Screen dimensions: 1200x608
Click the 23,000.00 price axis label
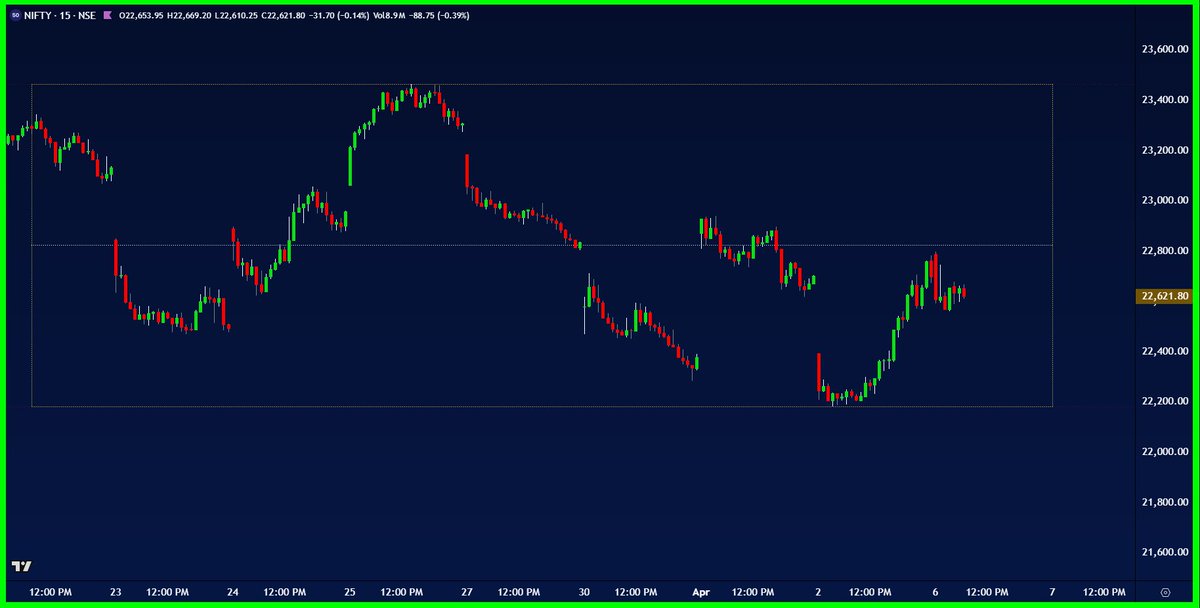[1165, 200]
